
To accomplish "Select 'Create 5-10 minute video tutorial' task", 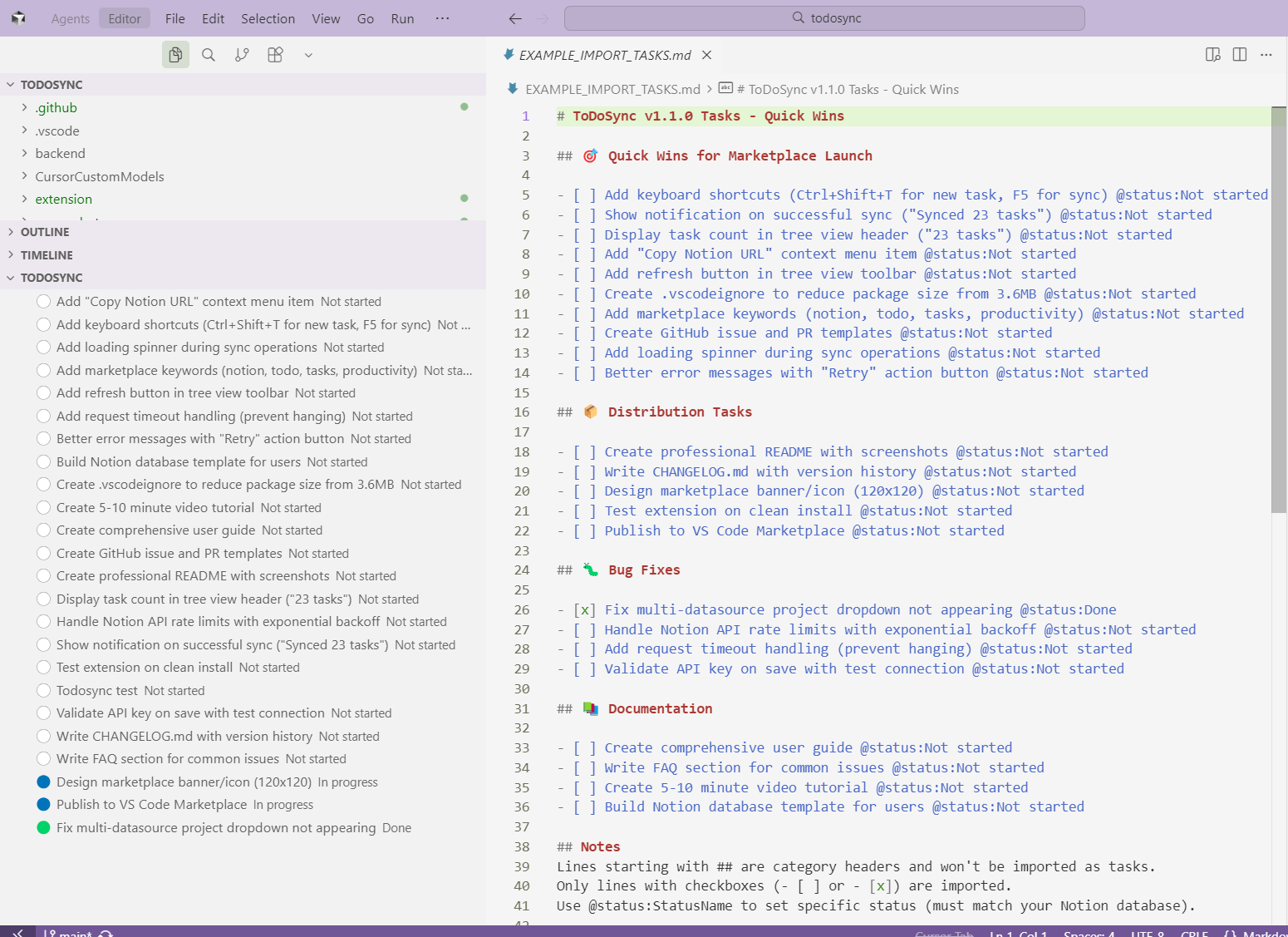I will tap(243, 508).
